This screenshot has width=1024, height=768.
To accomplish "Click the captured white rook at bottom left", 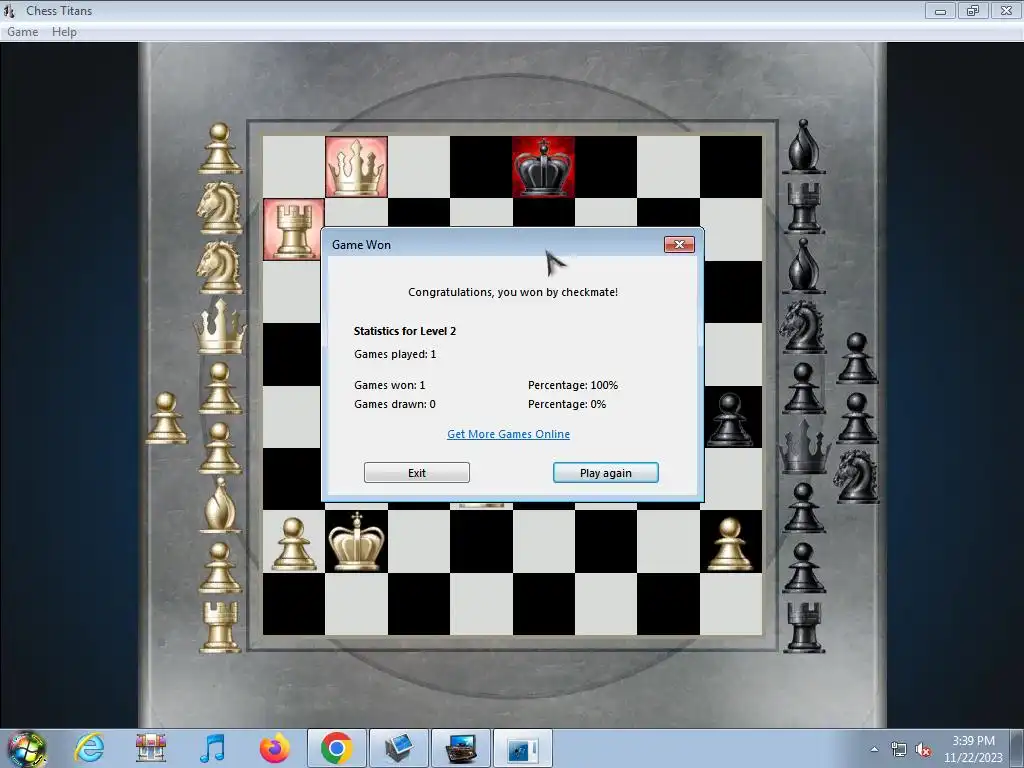I will click(x=220, y=627).
